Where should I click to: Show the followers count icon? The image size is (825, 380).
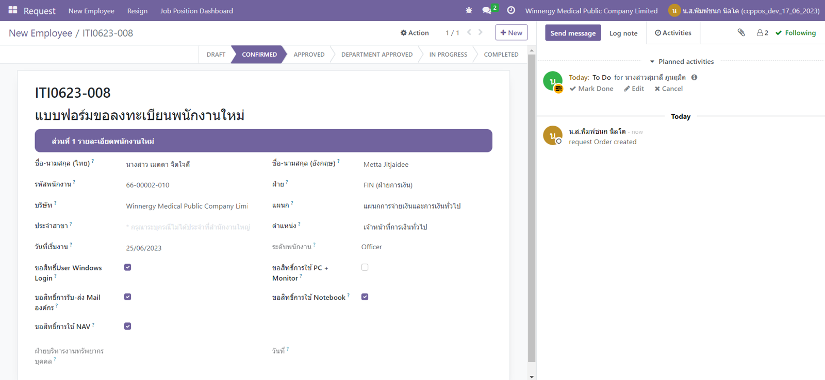click(762, 33)
